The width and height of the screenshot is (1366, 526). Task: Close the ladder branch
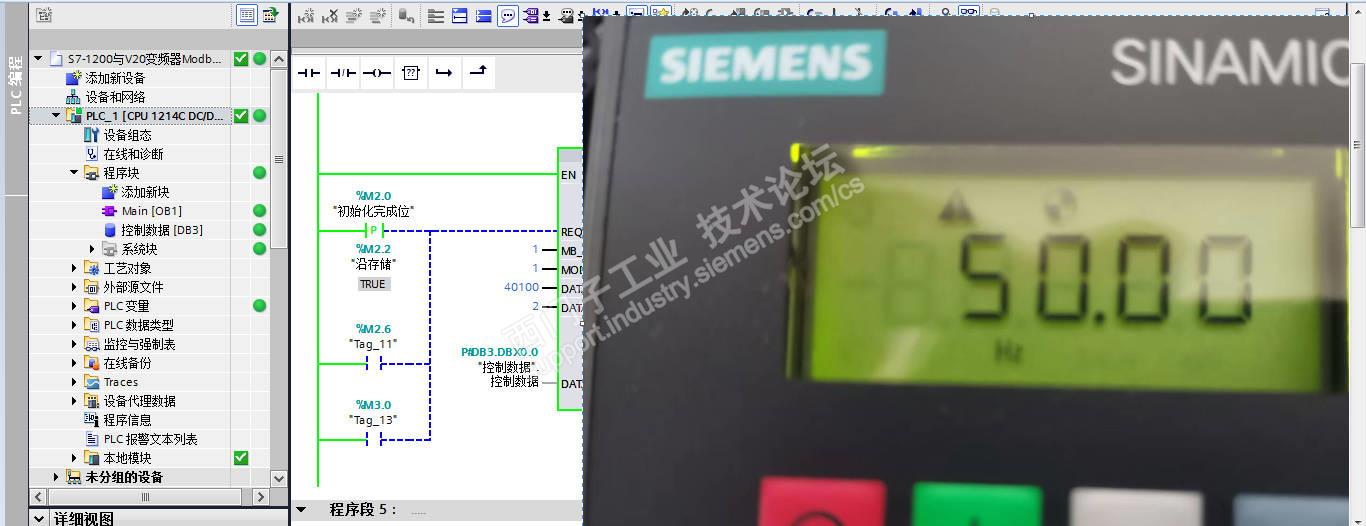point(479,73)
